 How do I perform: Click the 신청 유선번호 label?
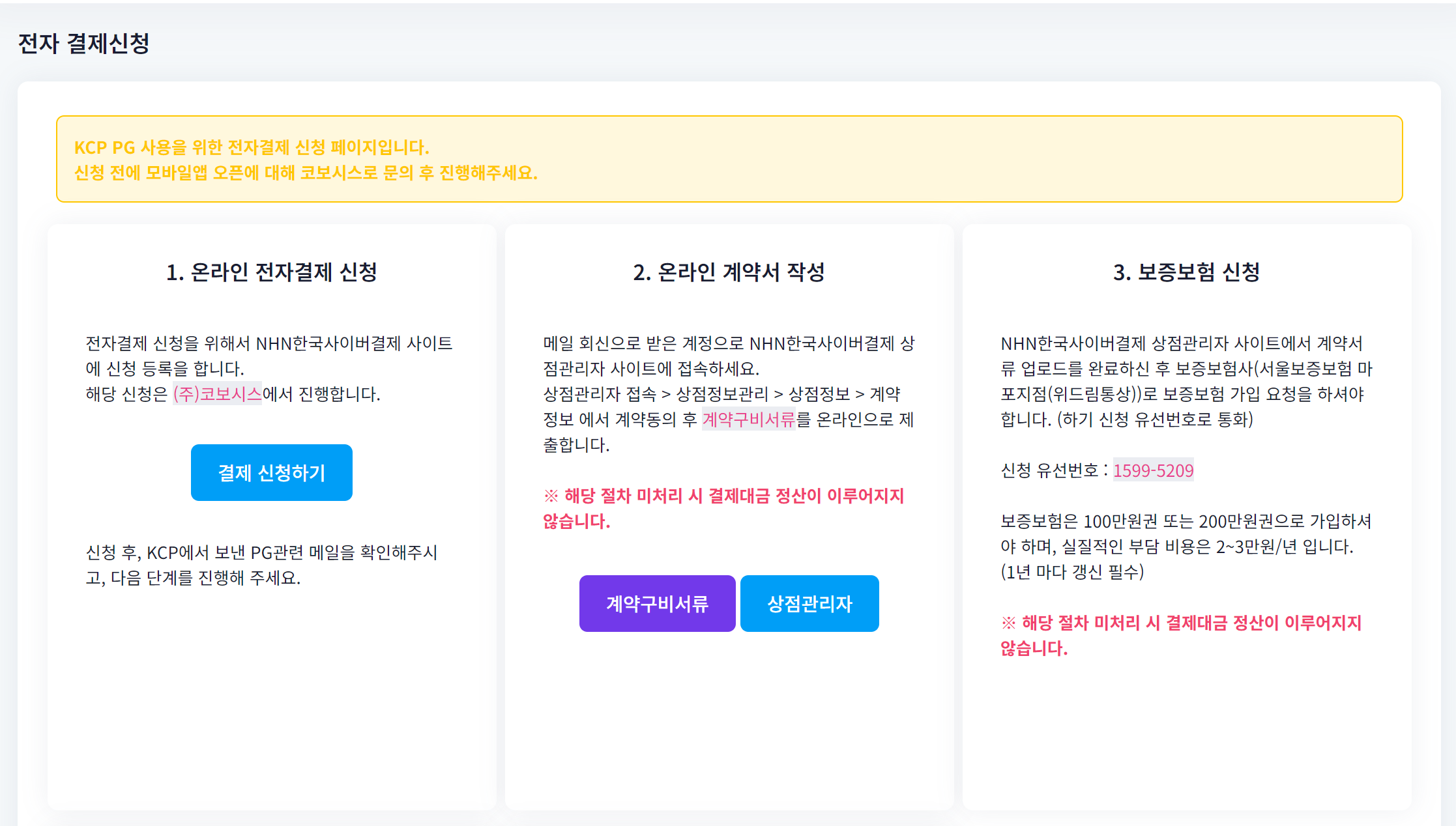(x=1049, y=470)
